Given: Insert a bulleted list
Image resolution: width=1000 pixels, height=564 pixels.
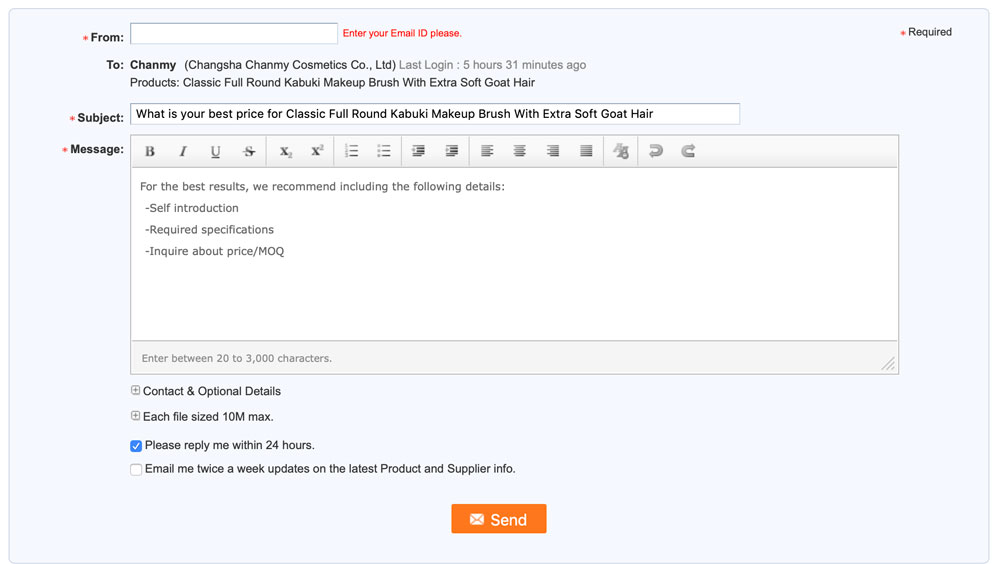Looking at the screenshot, I should tap(384, 152).
